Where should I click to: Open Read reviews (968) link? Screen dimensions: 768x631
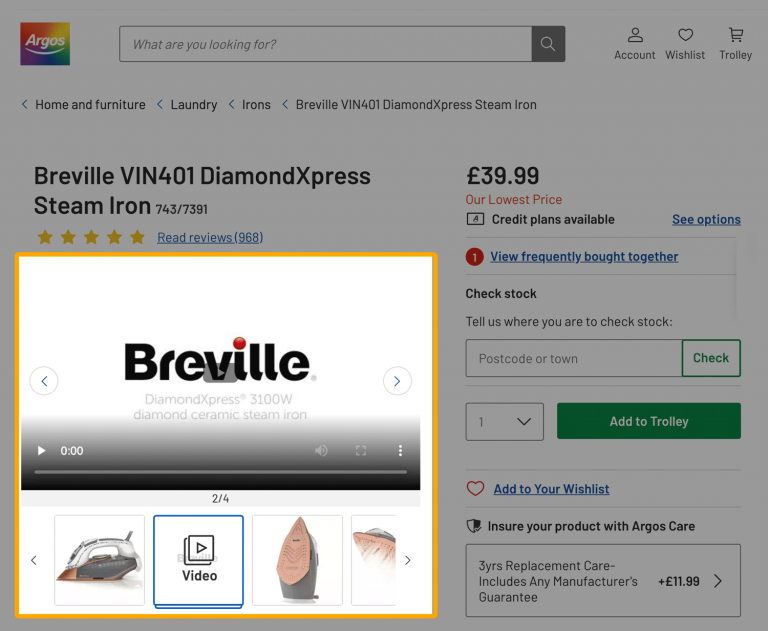tap(210, 237)
